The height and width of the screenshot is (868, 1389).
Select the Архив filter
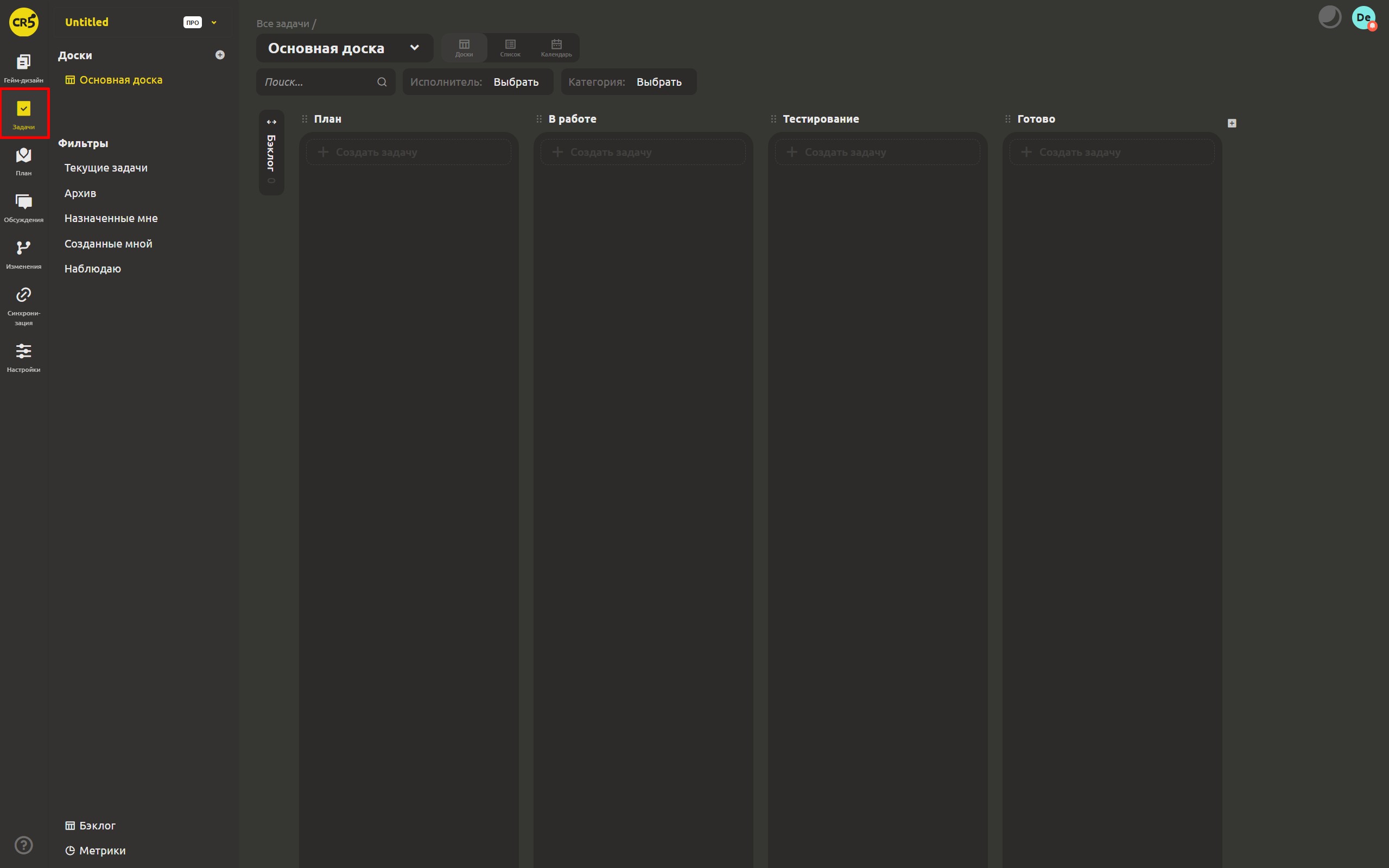click(x=80, y=193)
